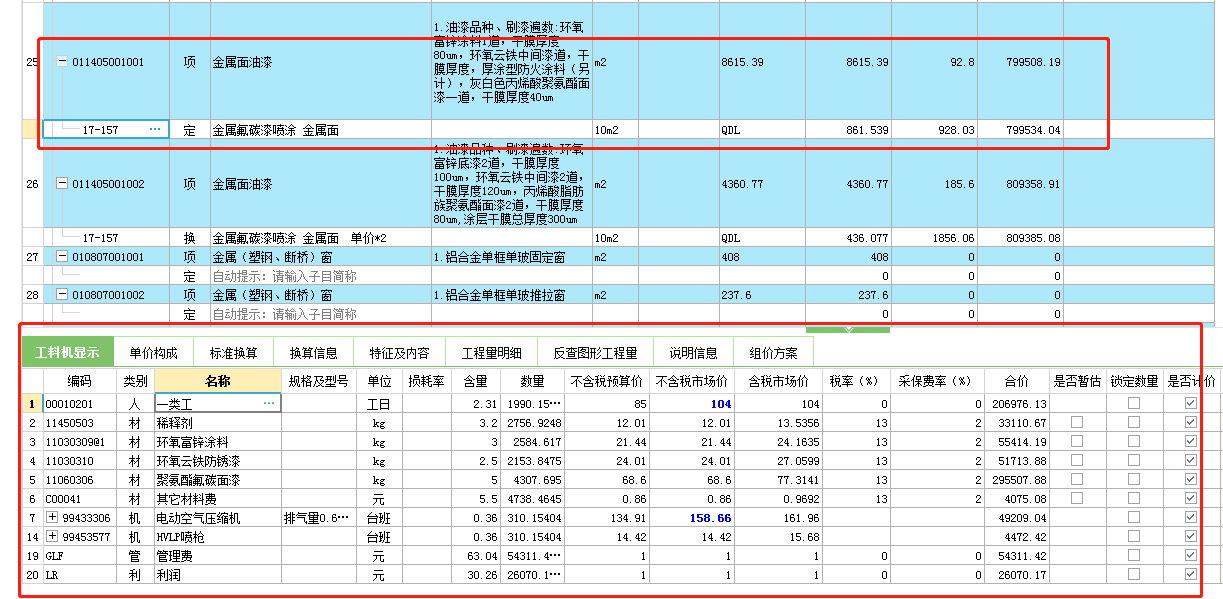The height and width of the screenshot is (599, 1223).
Task: Click the 不含税市场价 column header
Action: [x=692, y=381]
